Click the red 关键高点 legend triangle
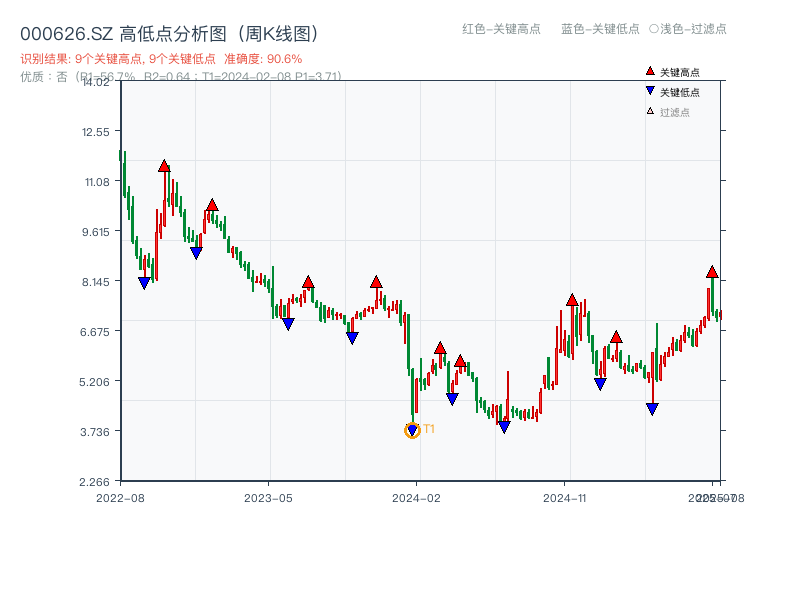 point(650,72)
